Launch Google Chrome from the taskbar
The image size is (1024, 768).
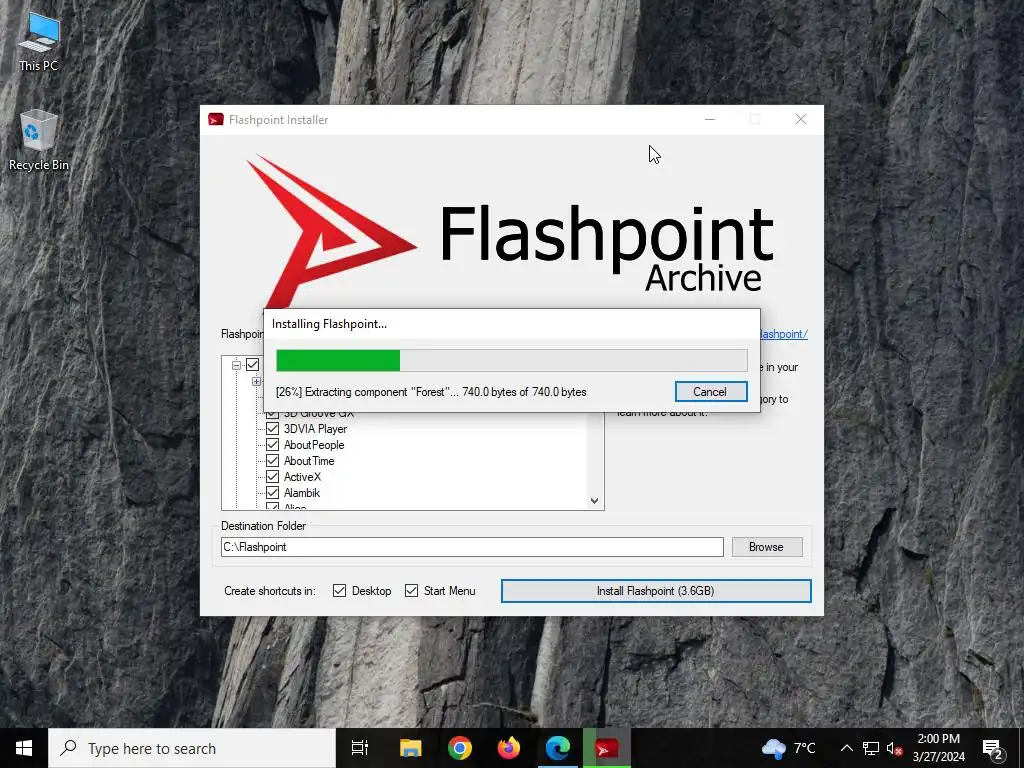[460, 748]
